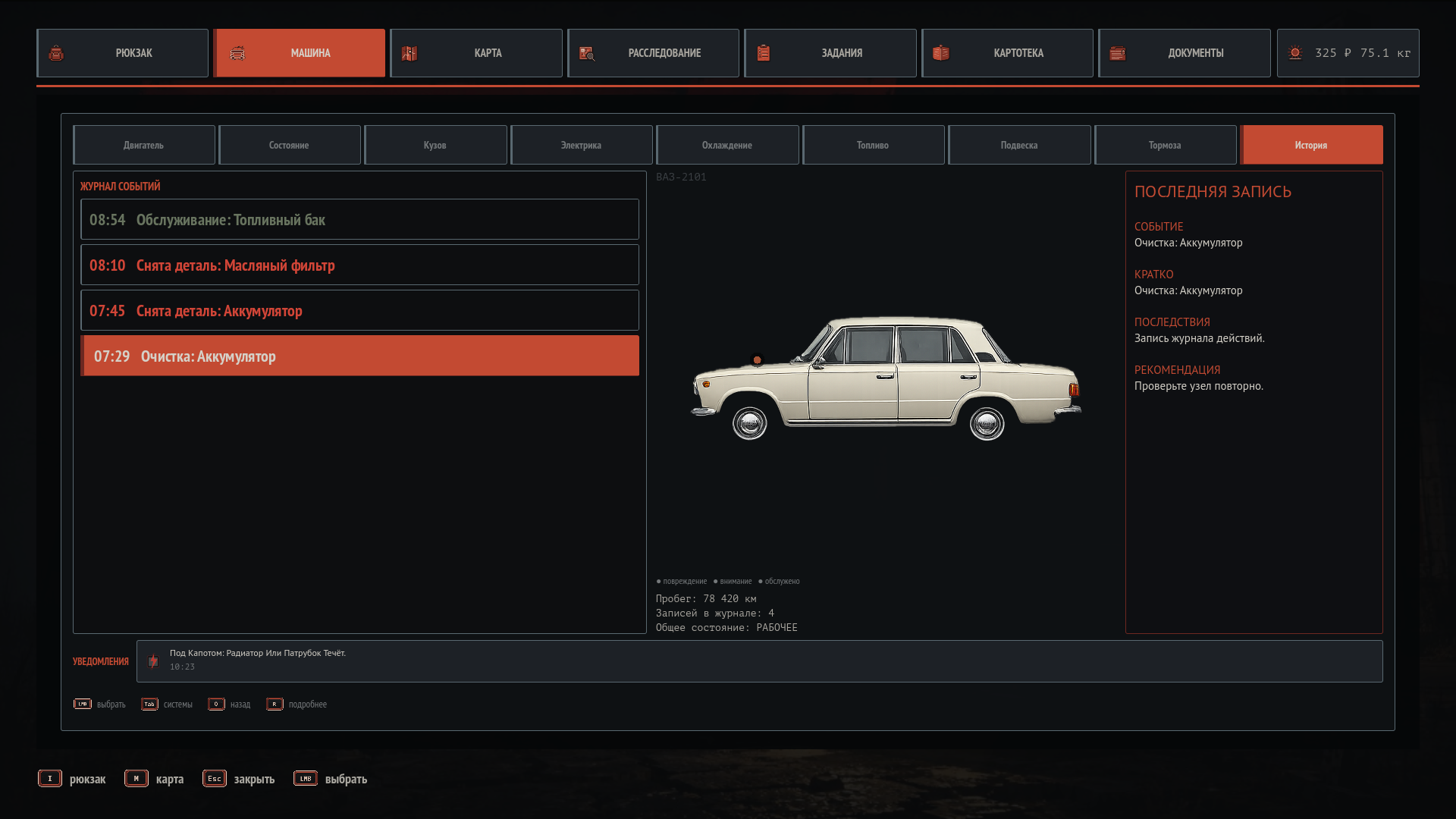Open the Карта top menu tab
Viewport: 1456px width, 819px height.
(x=476, y=53)
